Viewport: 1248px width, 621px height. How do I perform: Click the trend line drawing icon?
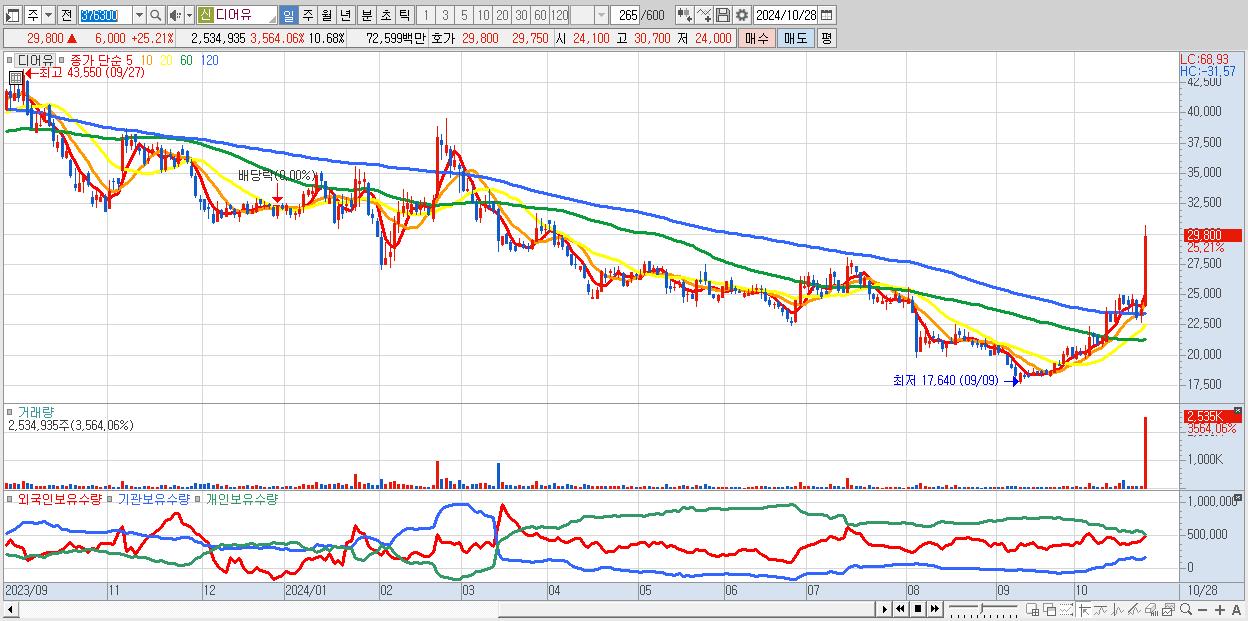coord(1101,609)
